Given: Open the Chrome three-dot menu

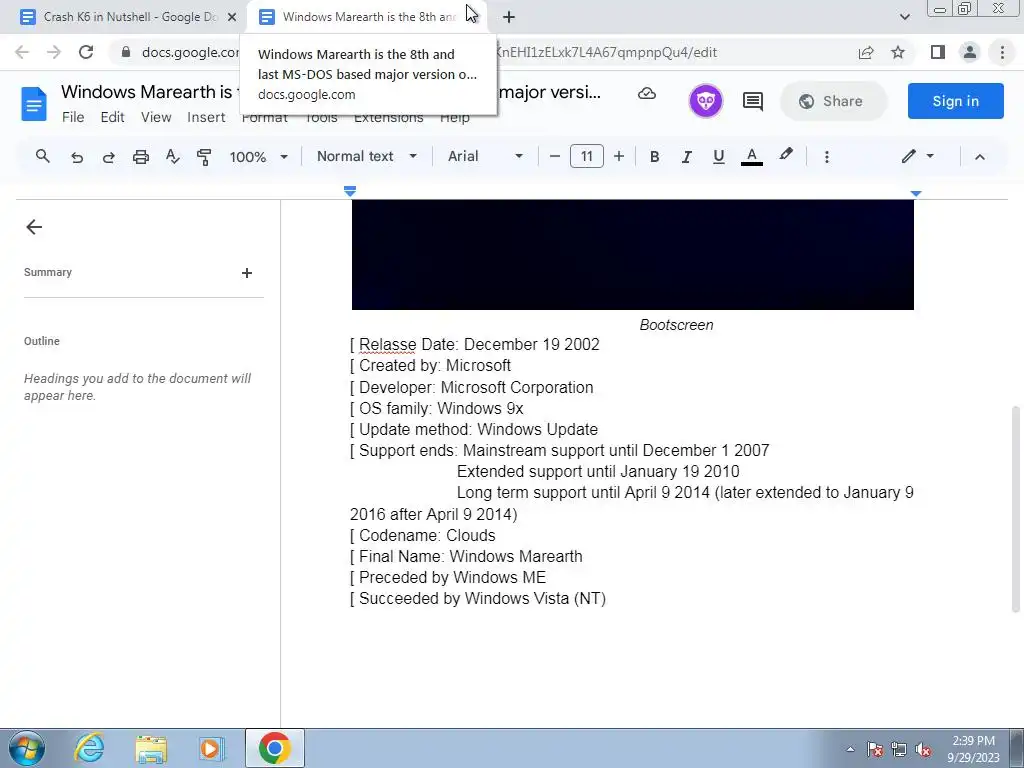Looking at the screenshot, I should [x=1002, y=52].
